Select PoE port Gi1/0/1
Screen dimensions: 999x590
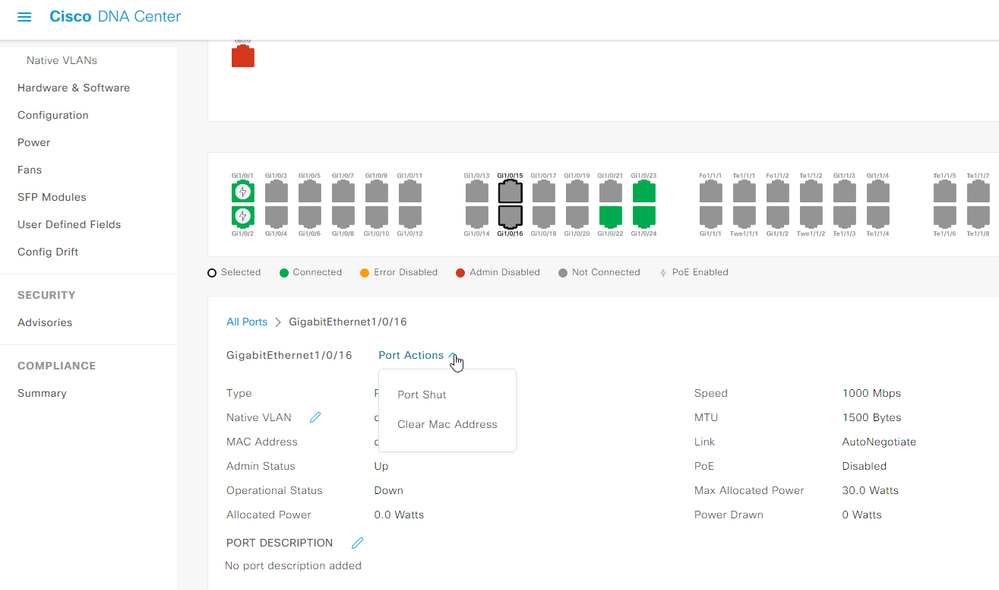pyautogui.click(x=243, y=192)
